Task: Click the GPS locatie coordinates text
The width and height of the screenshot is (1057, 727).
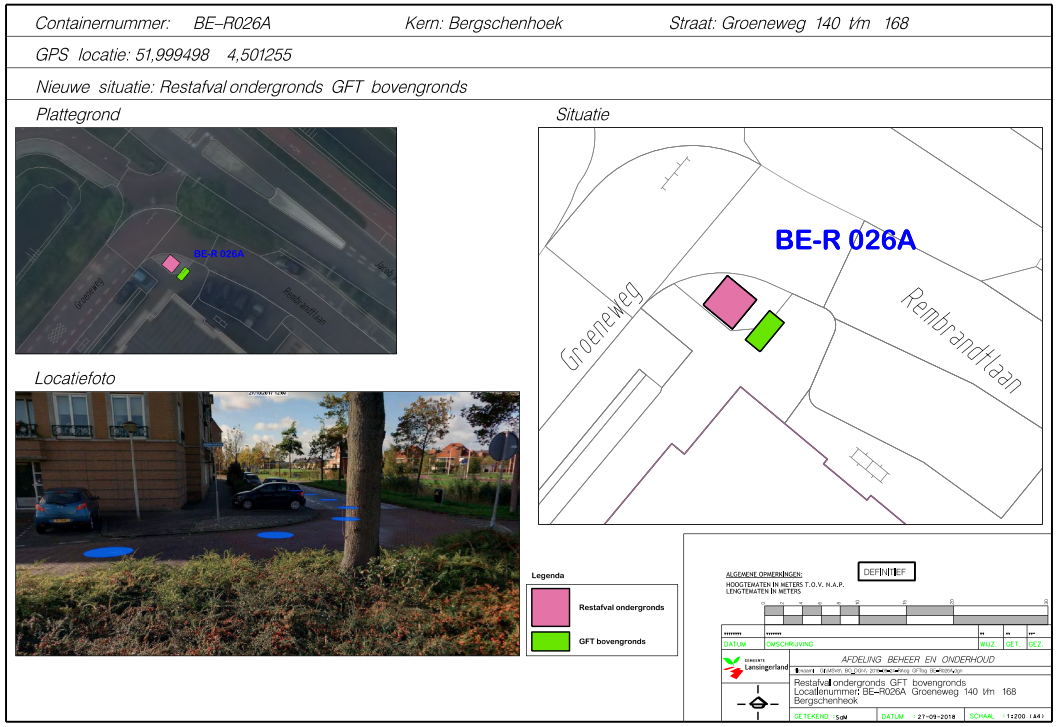Action: pyautogui.click(x=163, y=55)
